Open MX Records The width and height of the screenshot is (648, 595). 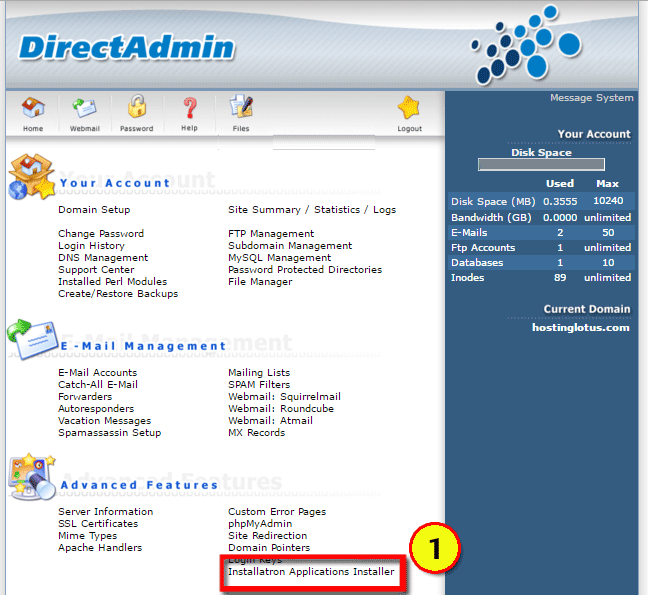(x=257, y=433)
